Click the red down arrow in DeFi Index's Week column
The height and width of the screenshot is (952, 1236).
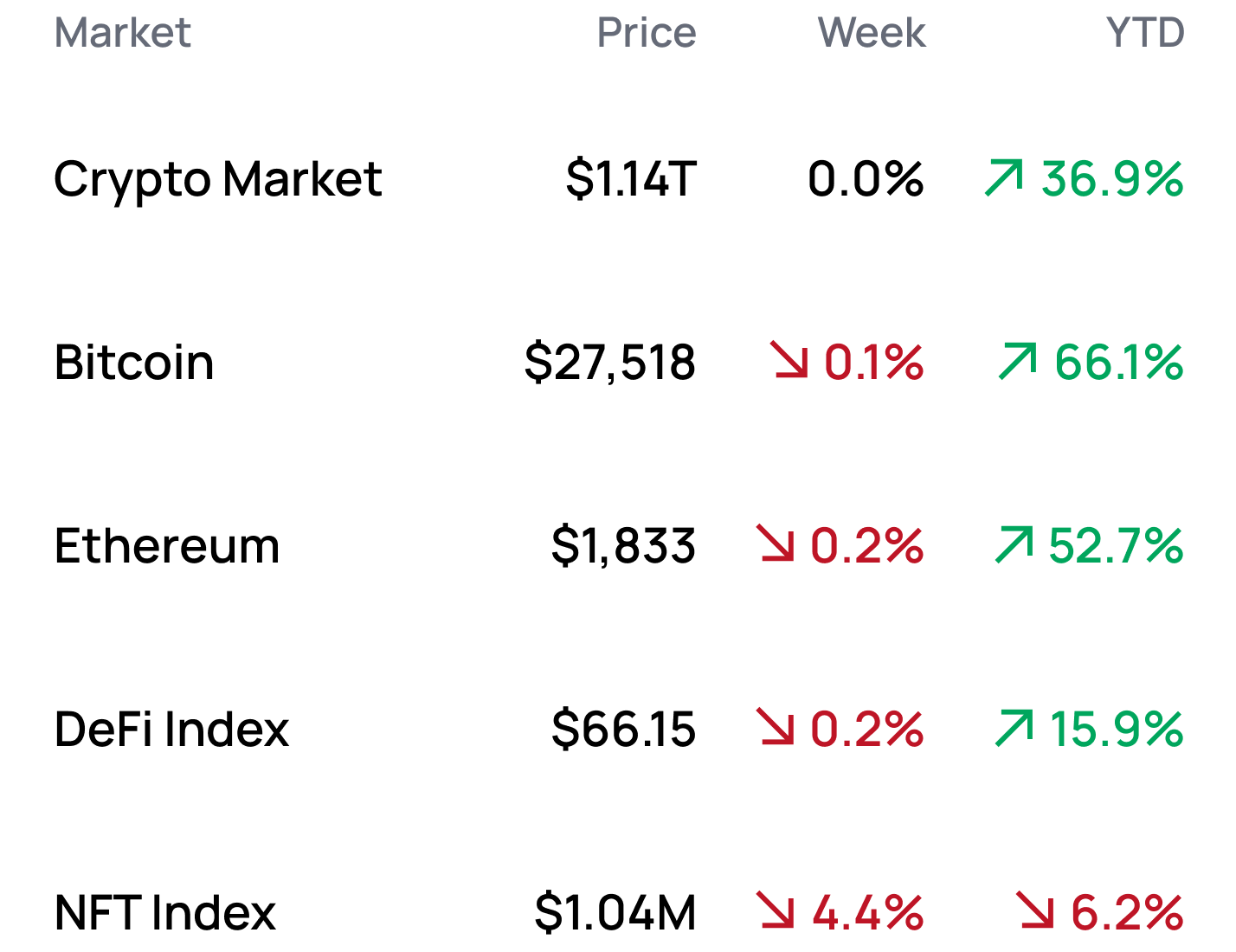pos(776,727)
